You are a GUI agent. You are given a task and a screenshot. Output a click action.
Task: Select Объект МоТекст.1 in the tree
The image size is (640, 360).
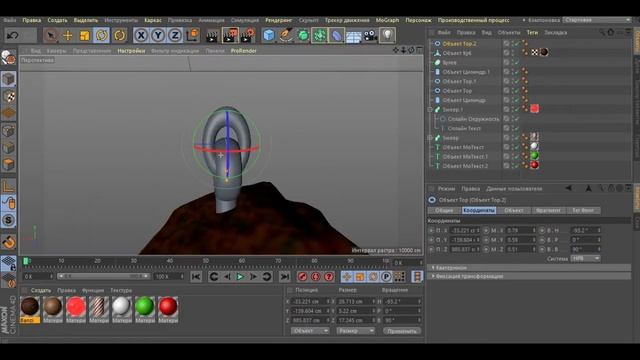coord(465,157)
